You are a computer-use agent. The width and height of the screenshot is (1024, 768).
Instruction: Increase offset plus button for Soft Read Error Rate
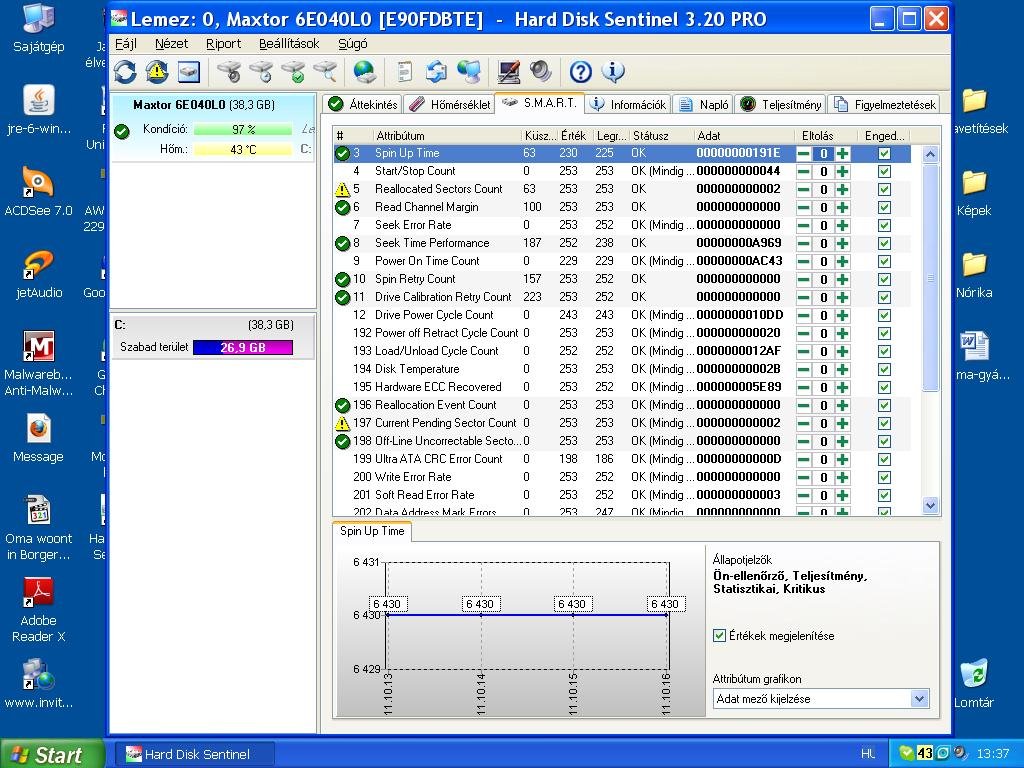point(842,495)
